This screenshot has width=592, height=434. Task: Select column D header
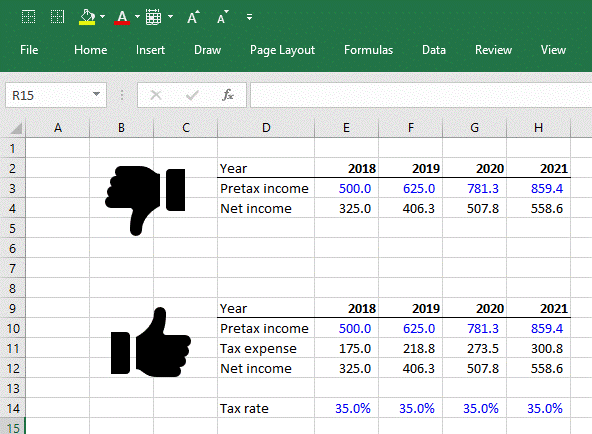(266, 128)
